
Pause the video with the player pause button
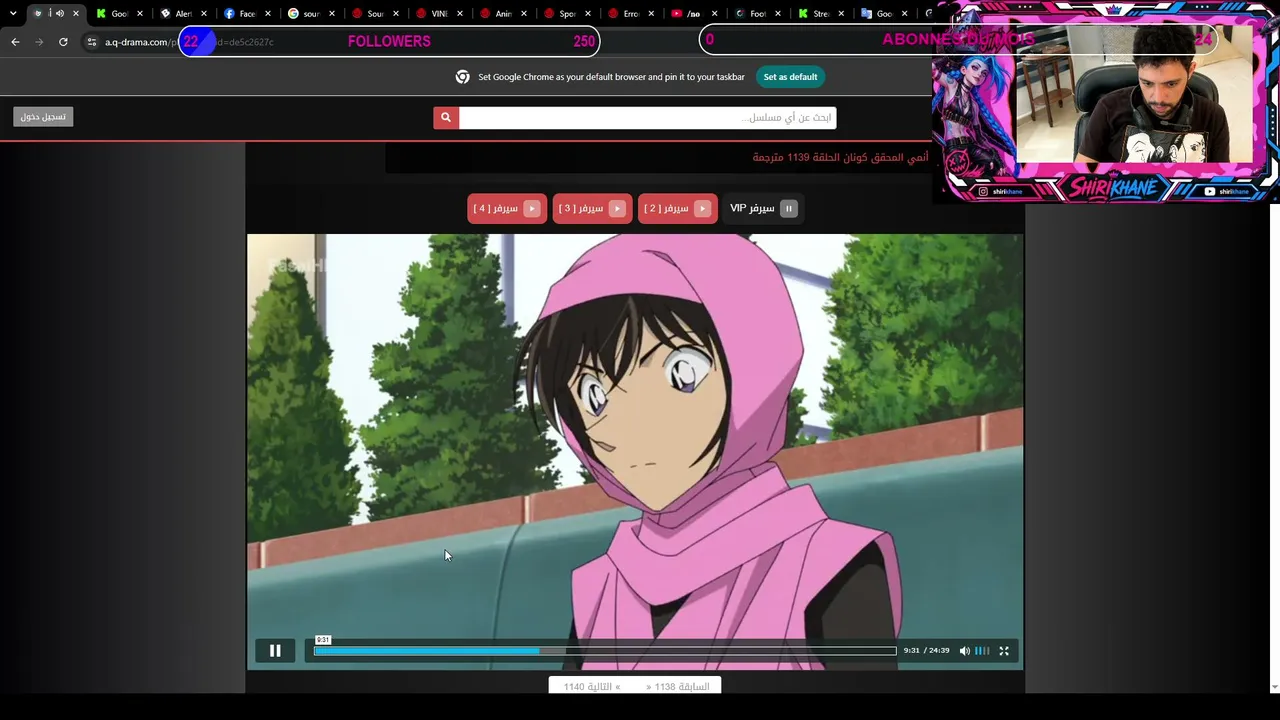click(x=275, y=651)
